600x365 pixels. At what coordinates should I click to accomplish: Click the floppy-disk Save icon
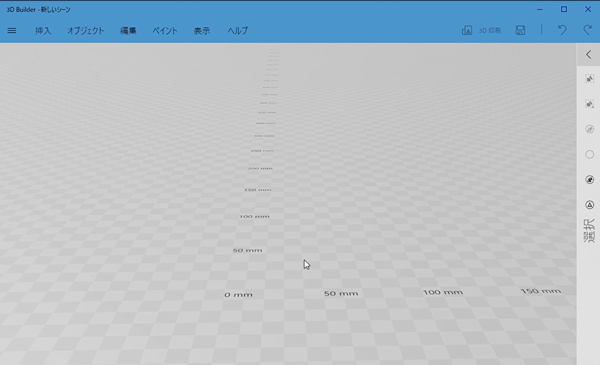pyautogui.click(x=520, y=30)
